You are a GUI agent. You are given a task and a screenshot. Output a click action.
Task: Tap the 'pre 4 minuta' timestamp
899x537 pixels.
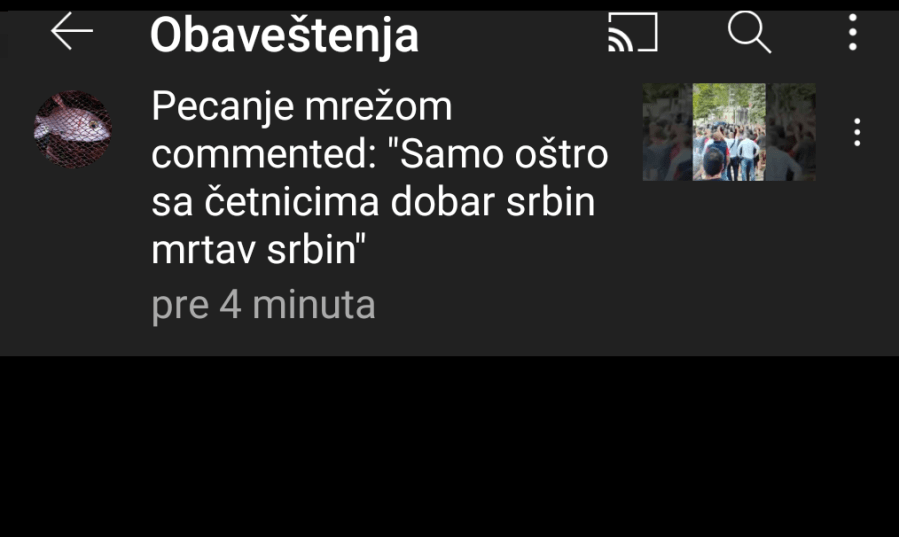263,305
